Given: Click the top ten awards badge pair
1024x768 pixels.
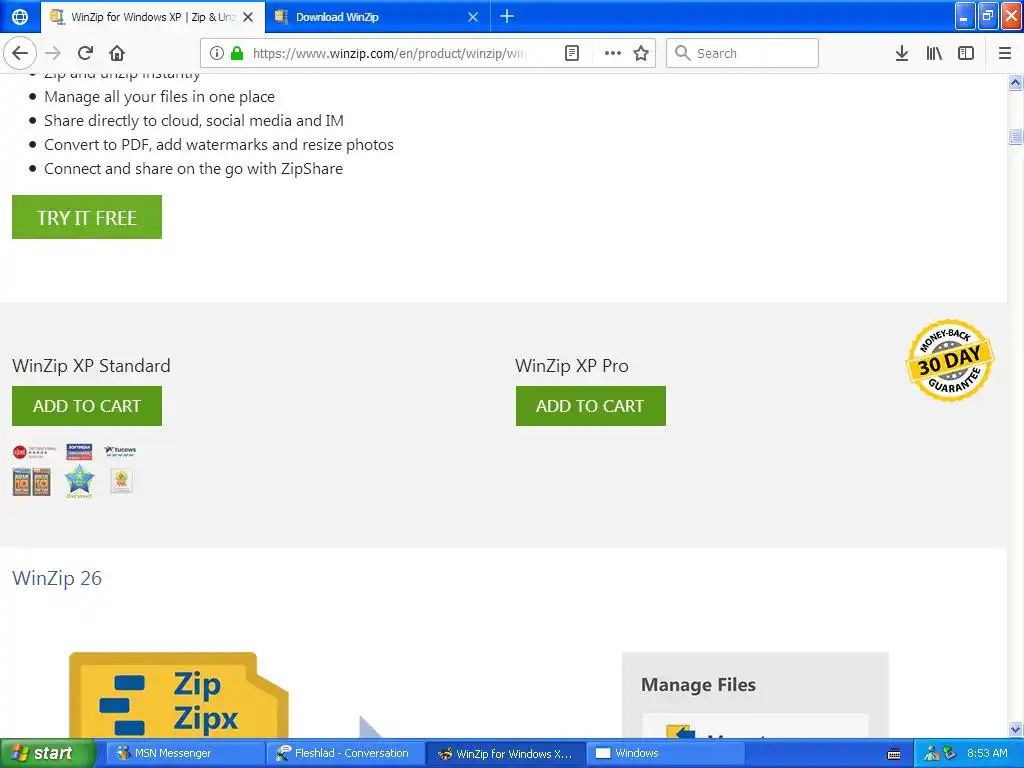Looking at the screenshot, I should 31,482.
